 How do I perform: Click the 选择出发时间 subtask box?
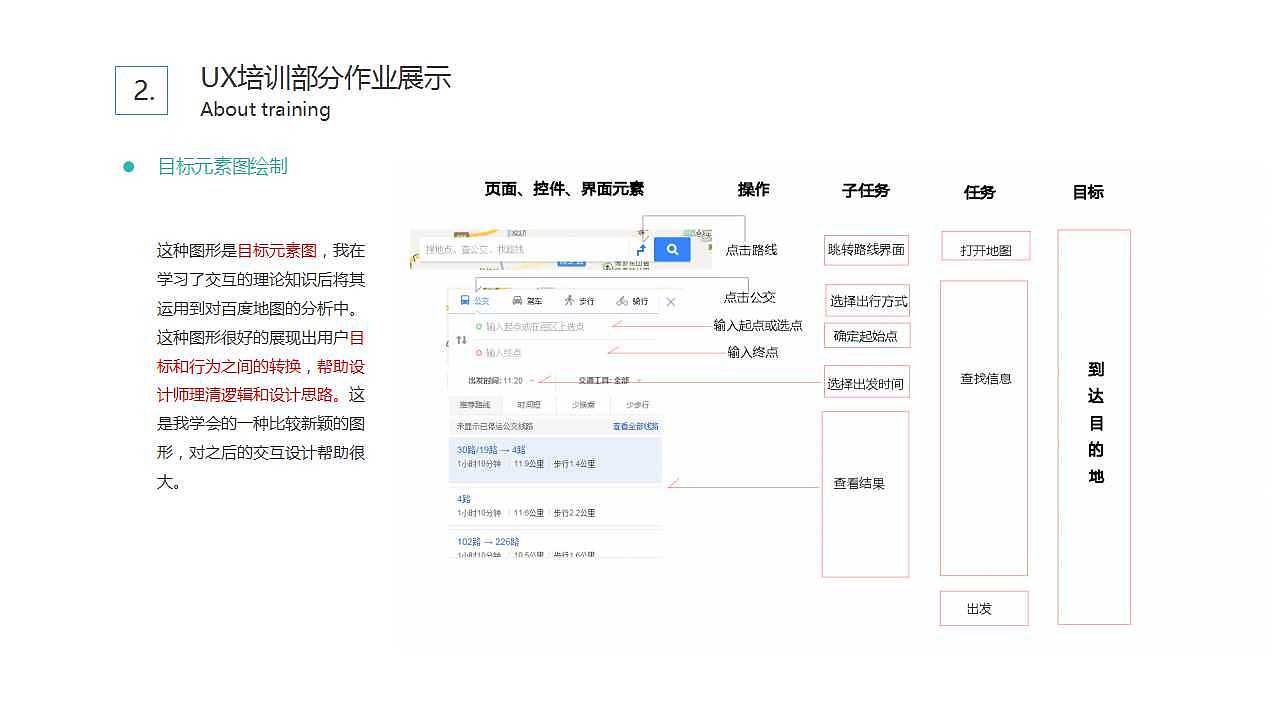click(865, 382)
